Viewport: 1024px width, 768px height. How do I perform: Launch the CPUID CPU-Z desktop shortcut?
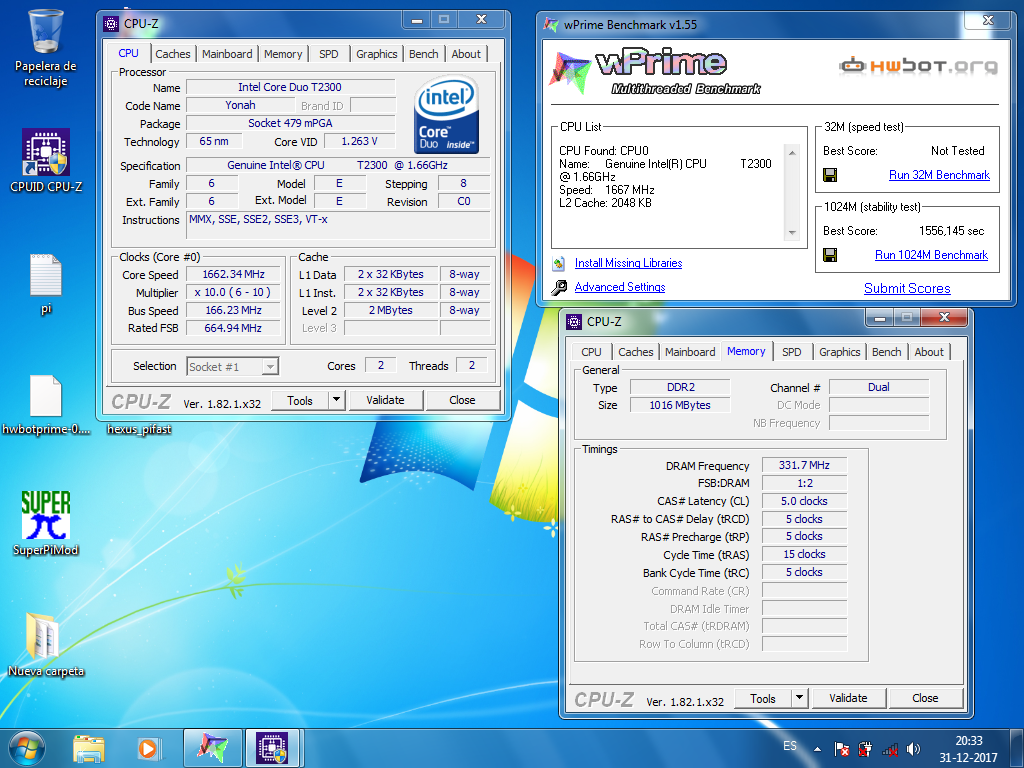pos(46,160)
